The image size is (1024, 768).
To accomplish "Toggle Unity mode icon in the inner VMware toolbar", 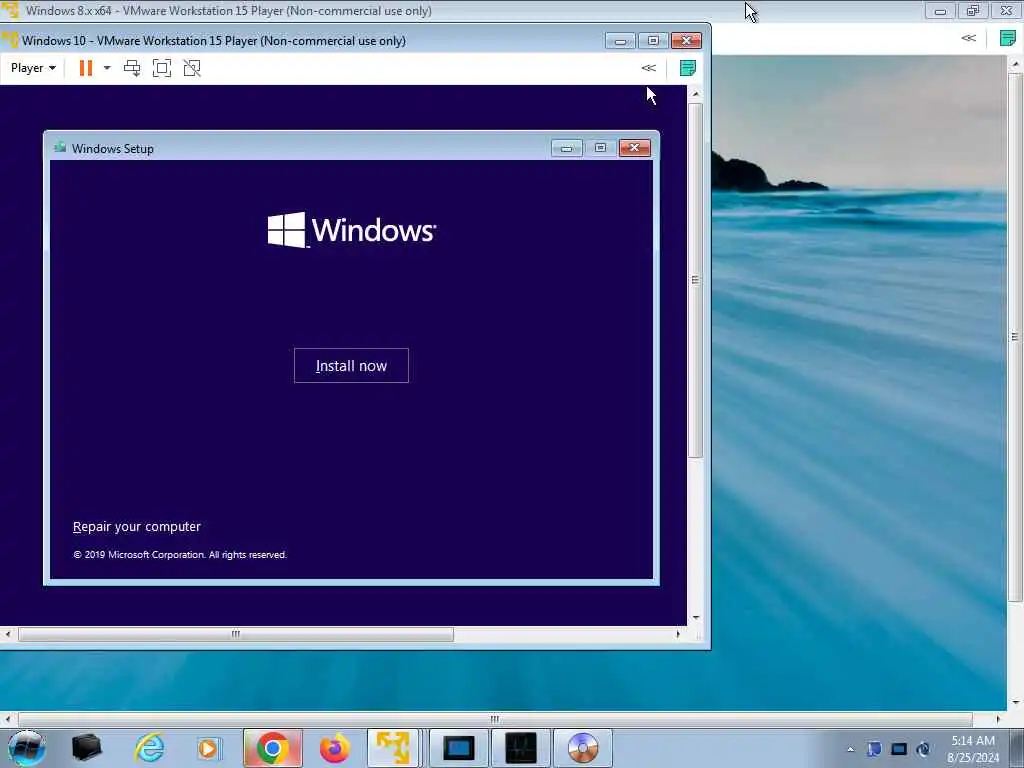I will pyautogui.click(x=192, y=68).
